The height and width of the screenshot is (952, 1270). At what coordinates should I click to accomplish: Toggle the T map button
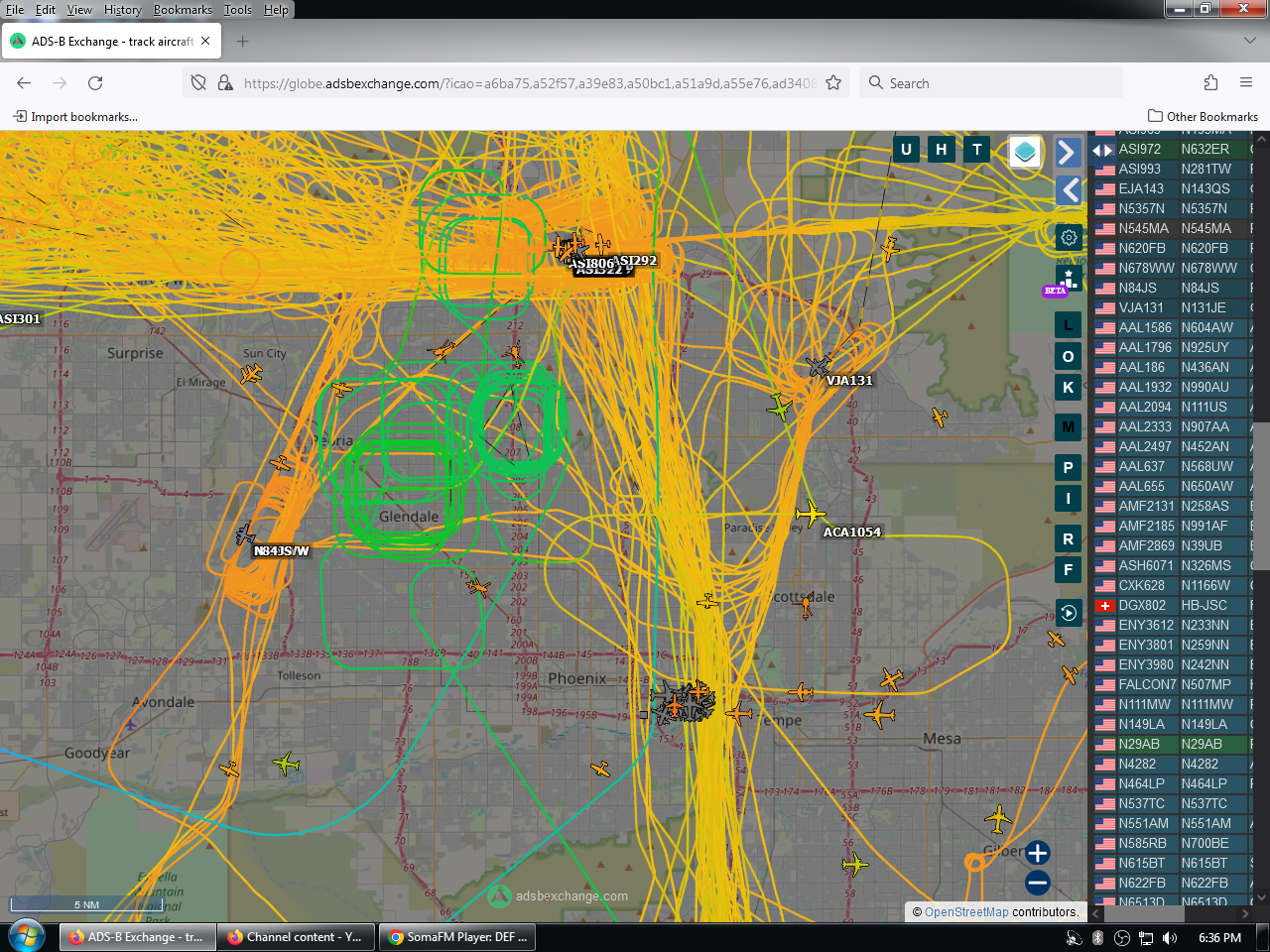tap(977, 150)
